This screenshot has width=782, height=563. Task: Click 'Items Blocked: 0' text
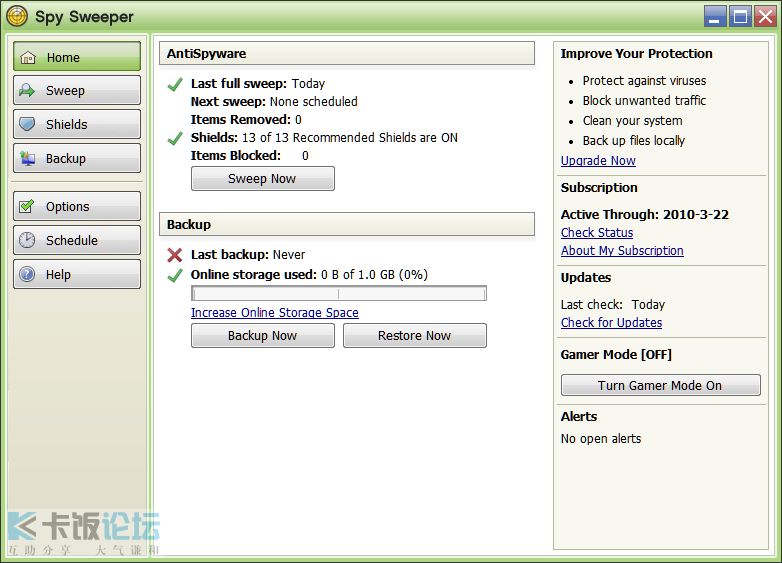point(249,156)
